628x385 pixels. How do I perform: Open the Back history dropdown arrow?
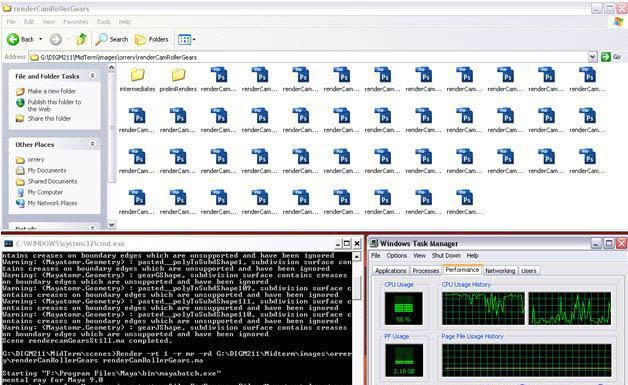tap(40, 39)
